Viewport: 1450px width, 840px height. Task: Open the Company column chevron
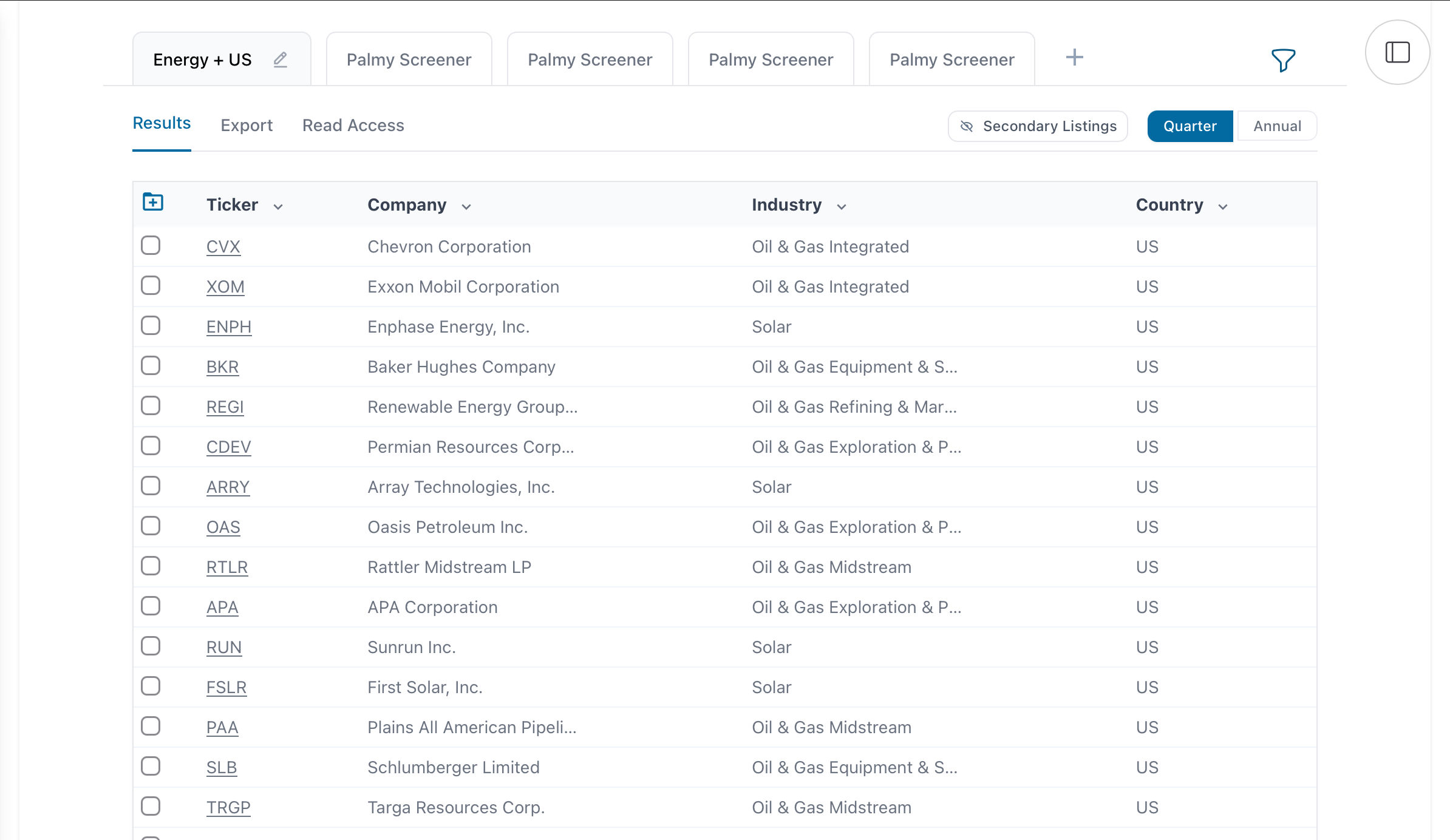click(x=466, y=207)
